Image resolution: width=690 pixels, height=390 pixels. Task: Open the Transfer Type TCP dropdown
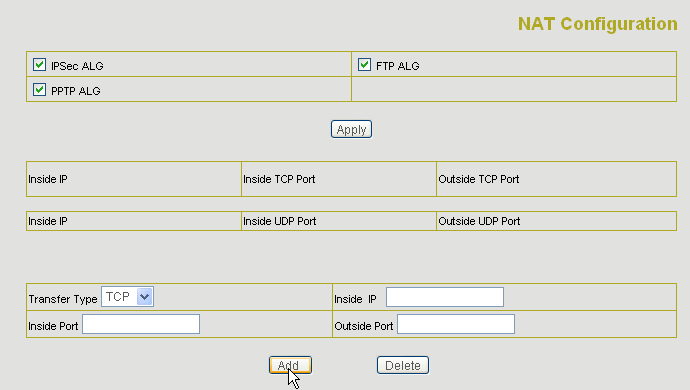(127, 297)
